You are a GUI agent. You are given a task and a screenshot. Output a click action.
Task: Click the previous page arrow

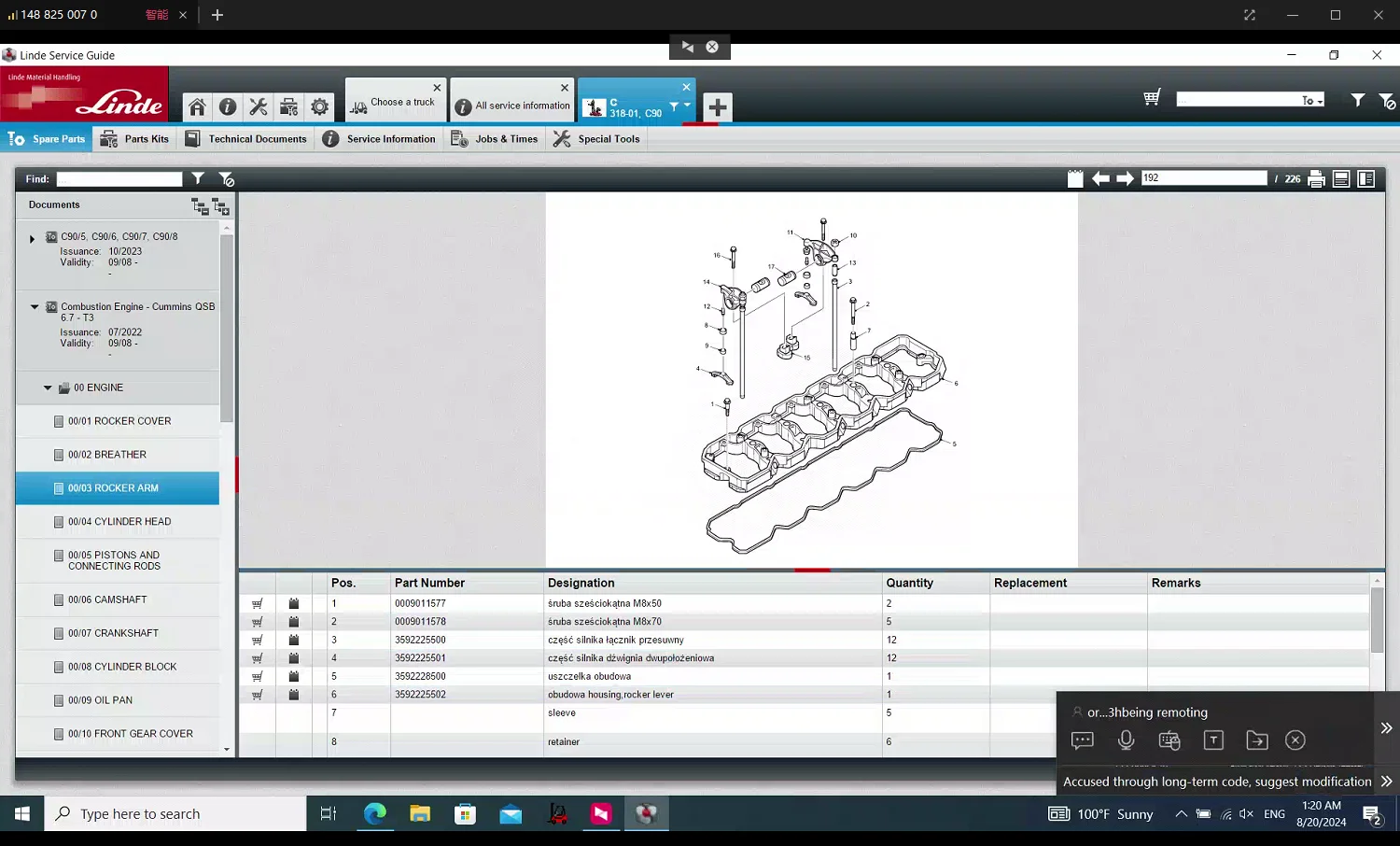tap(1100, 178)
